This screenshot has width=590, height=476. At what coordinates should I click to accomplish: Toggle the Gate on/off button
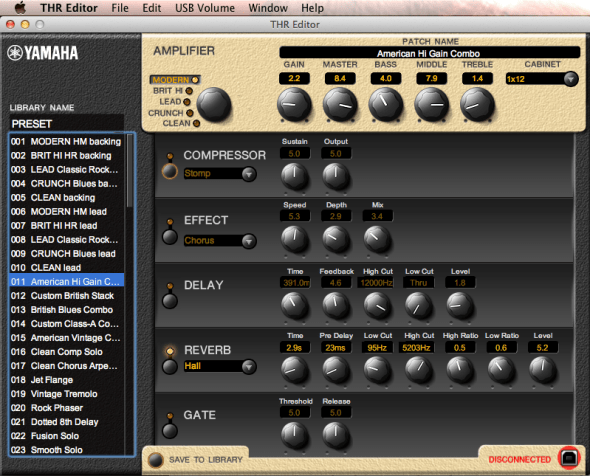coord(170,431)
